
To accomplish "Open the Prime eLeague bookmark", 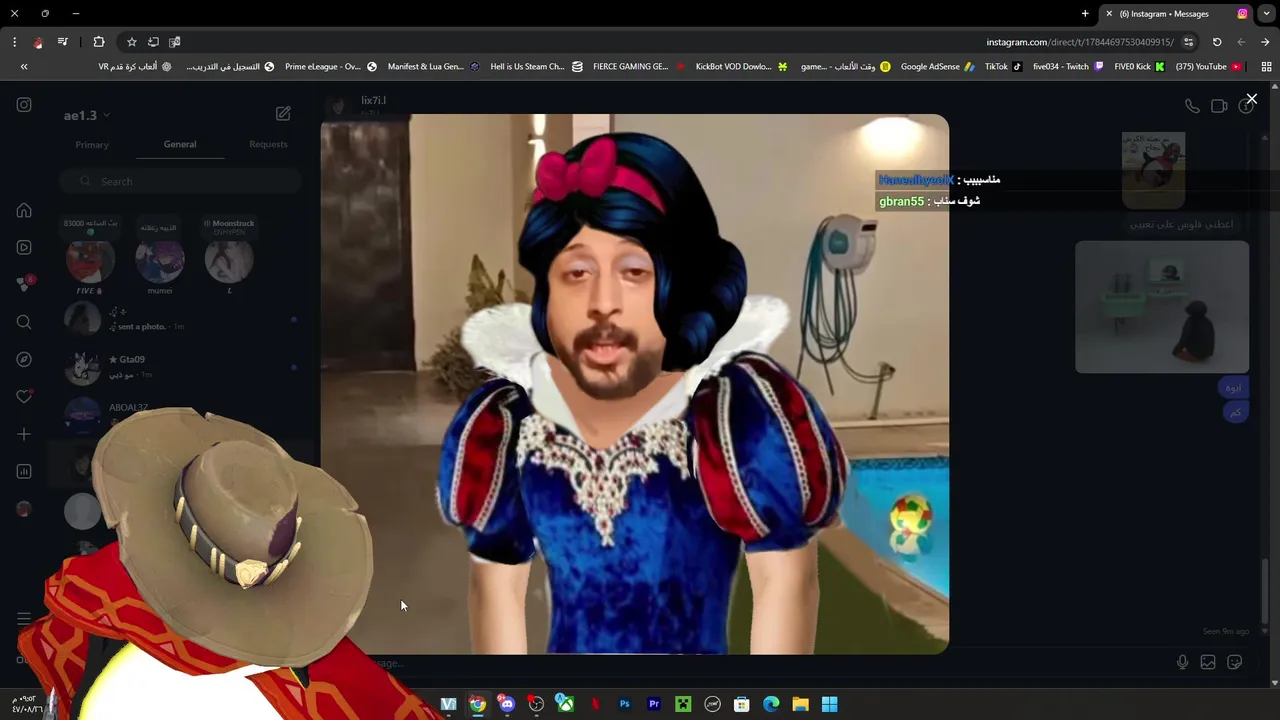I will [330, 67].
